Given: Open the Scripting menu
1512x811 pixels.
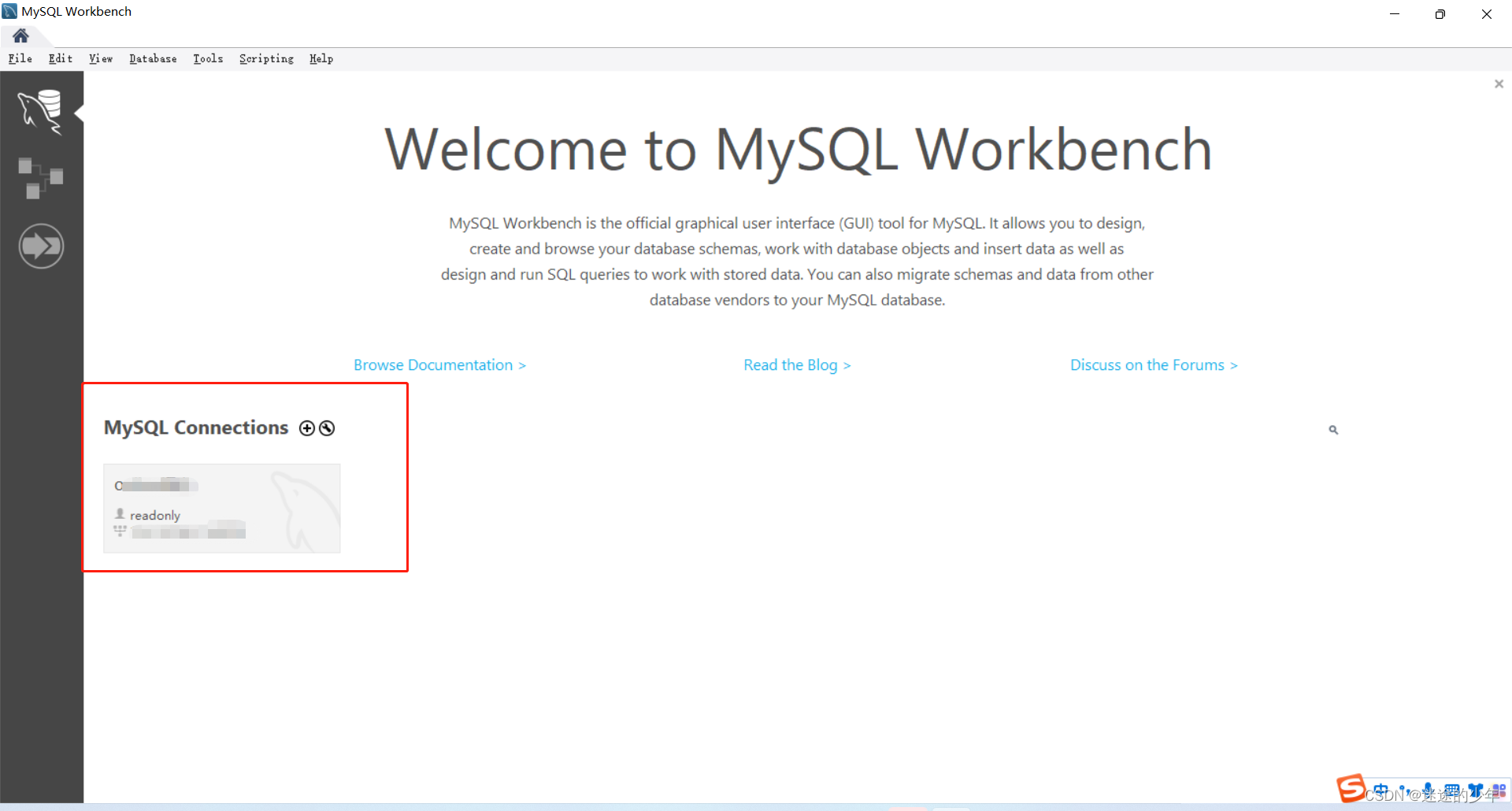Looking at the screenshot, I should pyautogui.click(x=266, y=58).
